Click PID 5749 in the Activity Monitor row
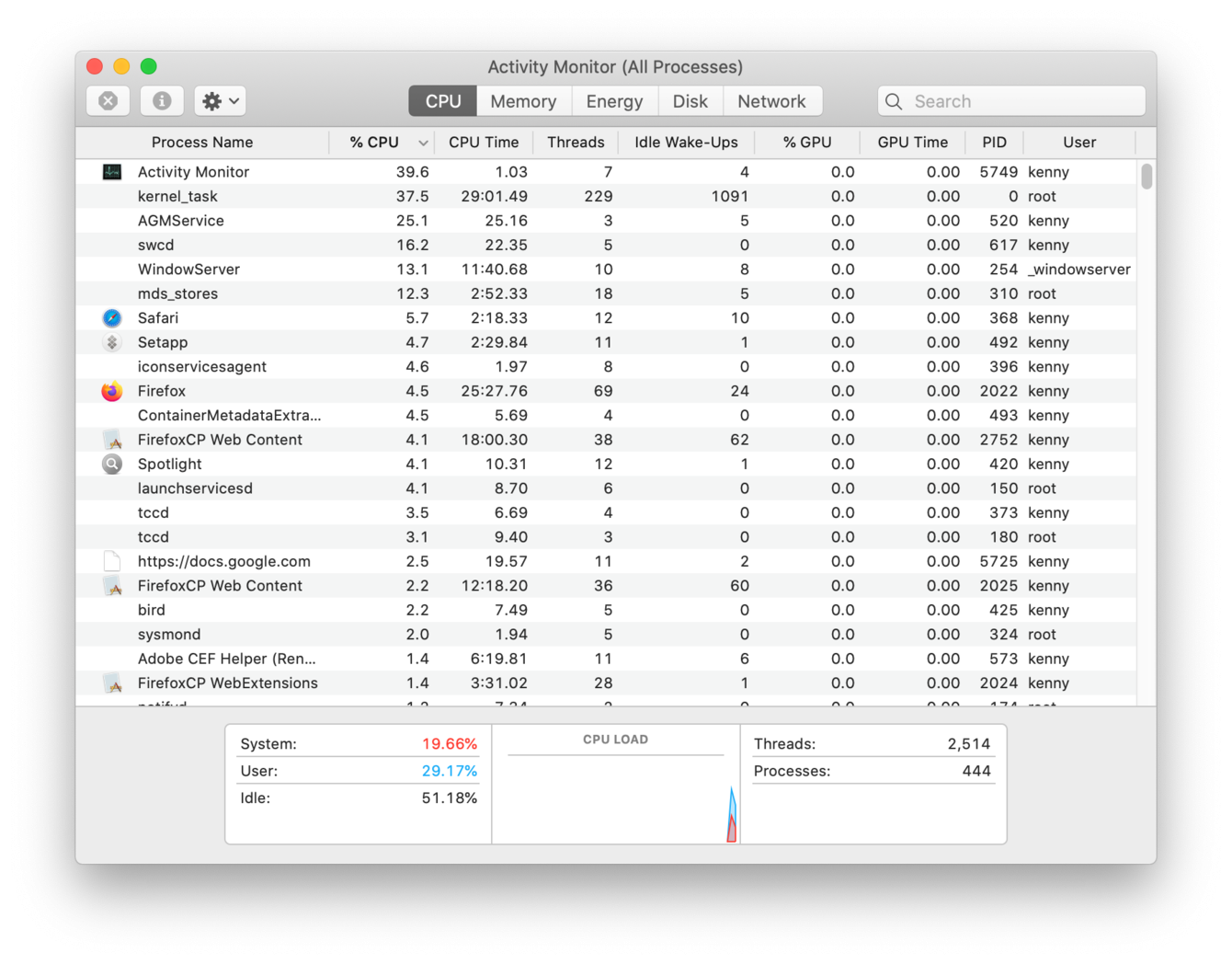Image resolution: width=1232 pixels, height=964 pixels. [998, 172]
